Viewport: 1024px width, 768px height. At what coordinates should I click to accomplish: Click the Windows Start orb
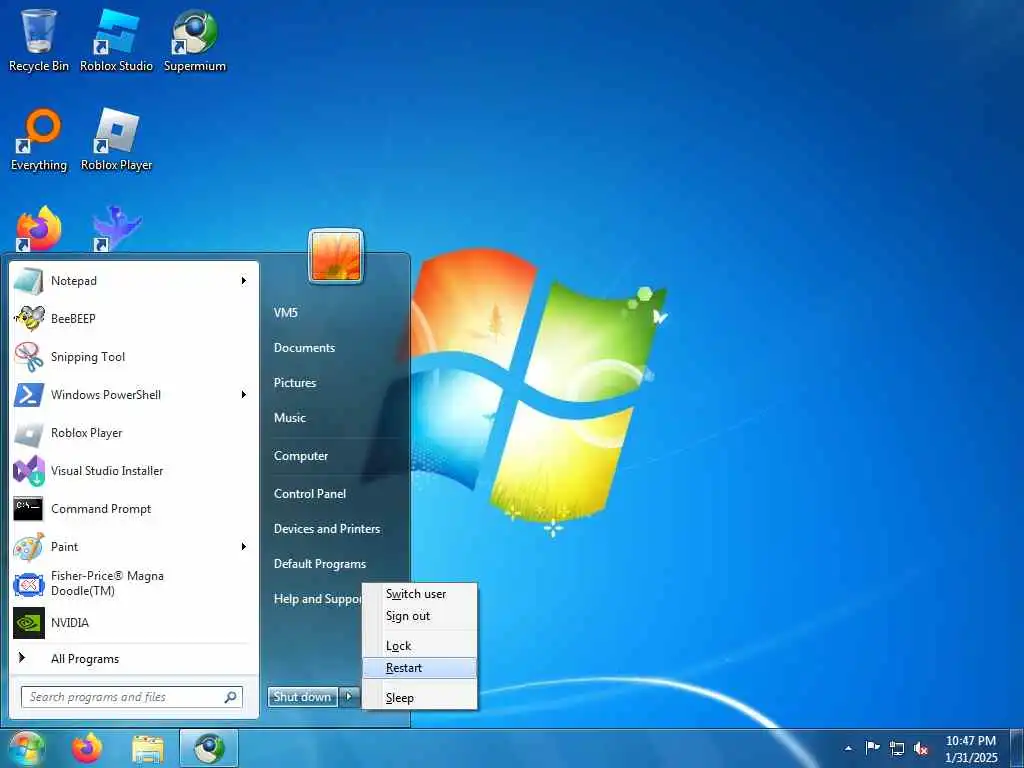[26, 748]
